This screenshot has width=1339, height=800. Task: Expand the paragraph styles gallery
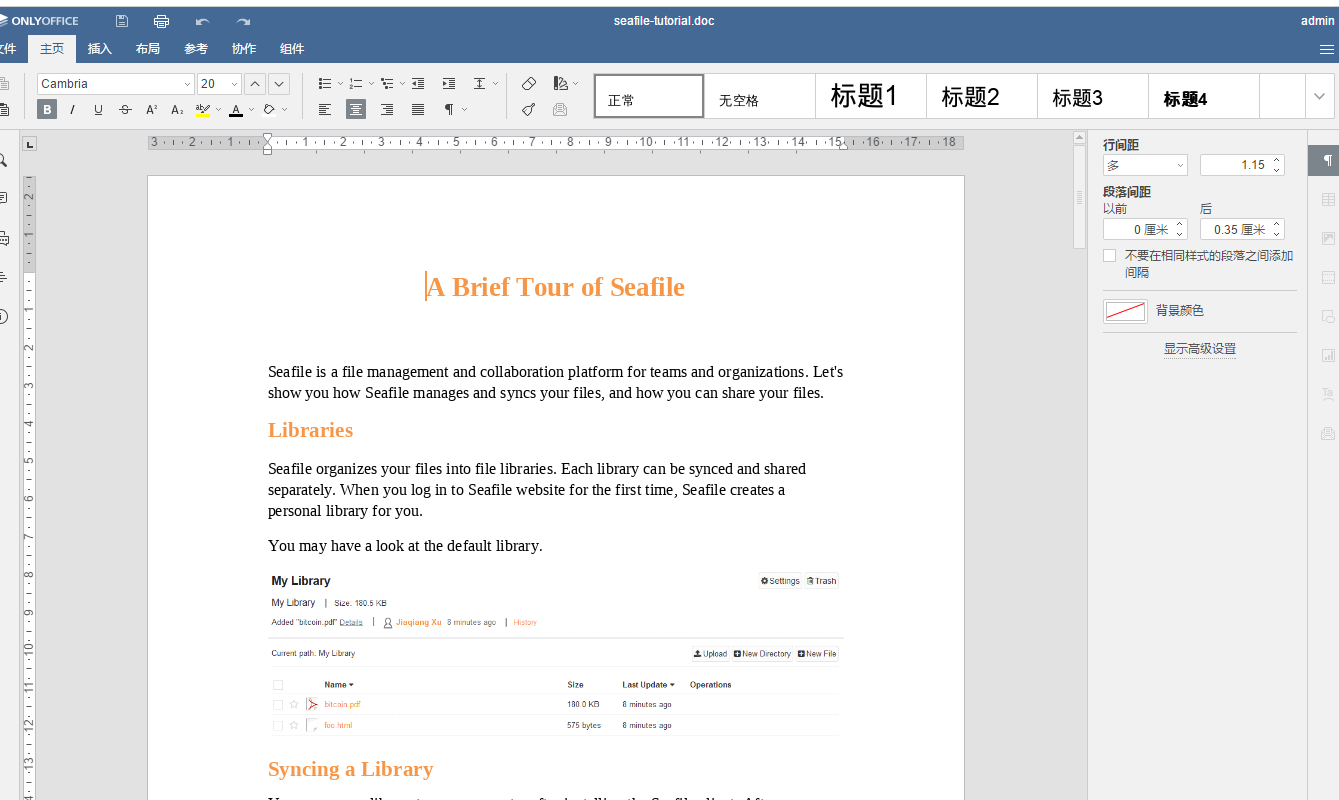tap(1319, 96)
